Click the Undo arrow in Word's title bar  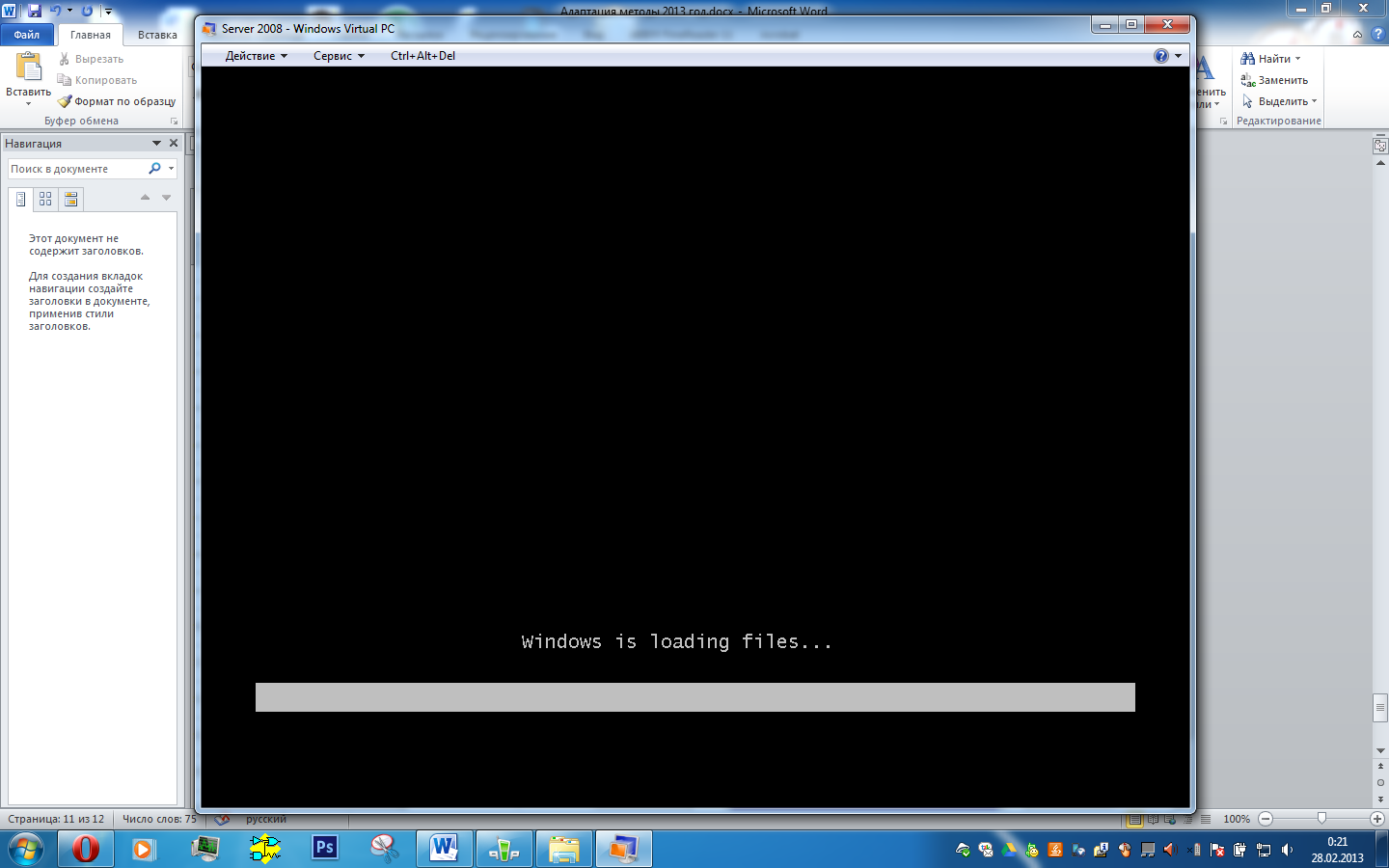click(55, 11)
